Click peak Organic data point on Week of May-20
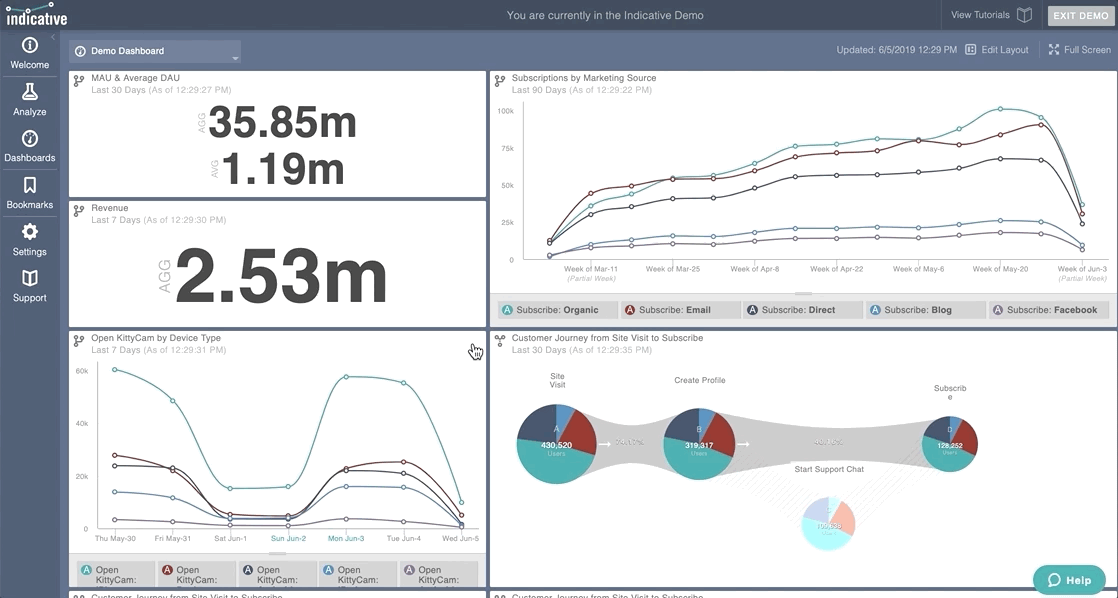The height and width of the screenshot is (598, 1118). coord(1000,109)
